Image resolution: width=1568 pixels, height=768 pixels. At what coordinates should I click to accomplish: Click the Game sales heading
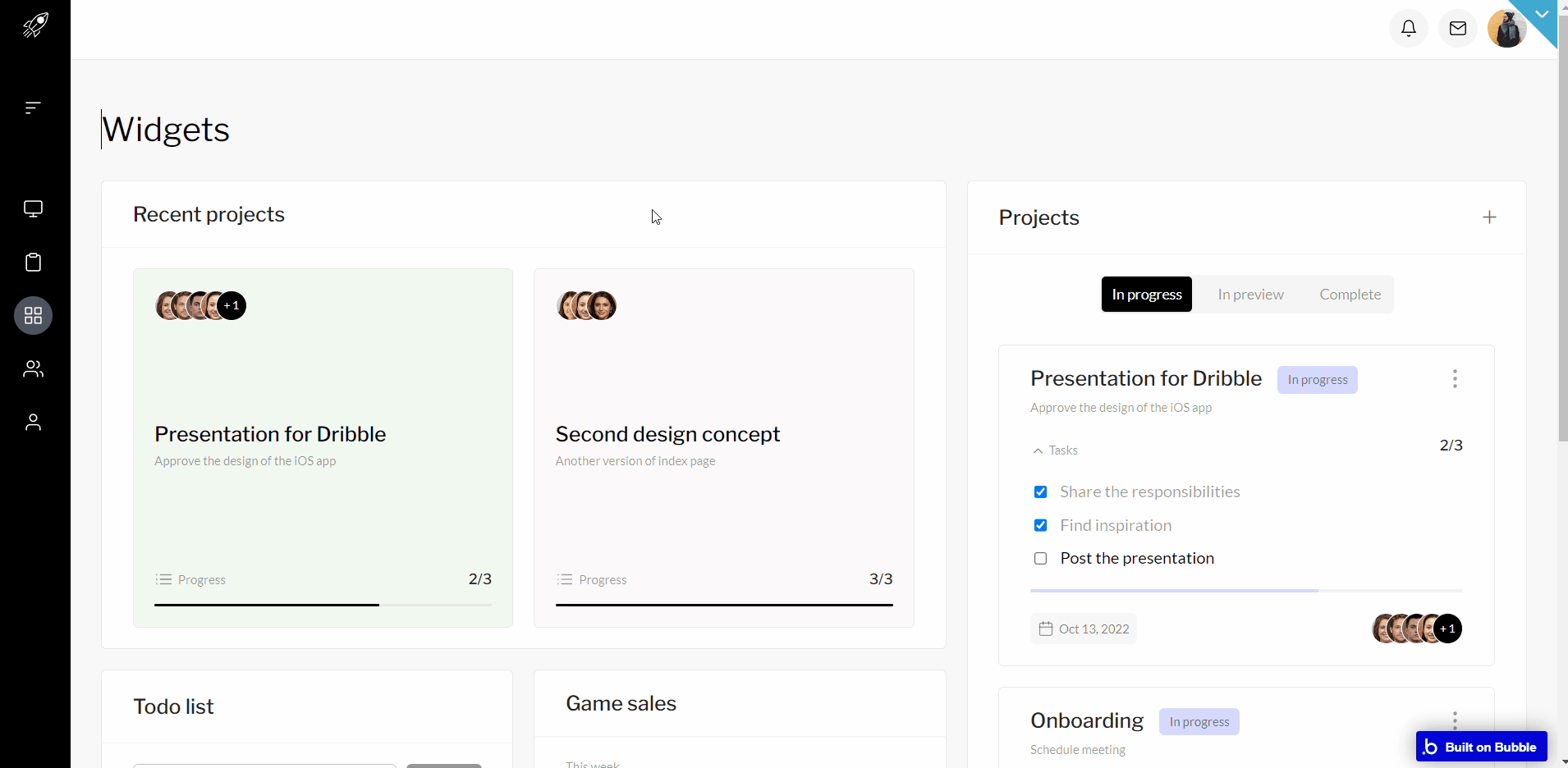tap(621, 703)
